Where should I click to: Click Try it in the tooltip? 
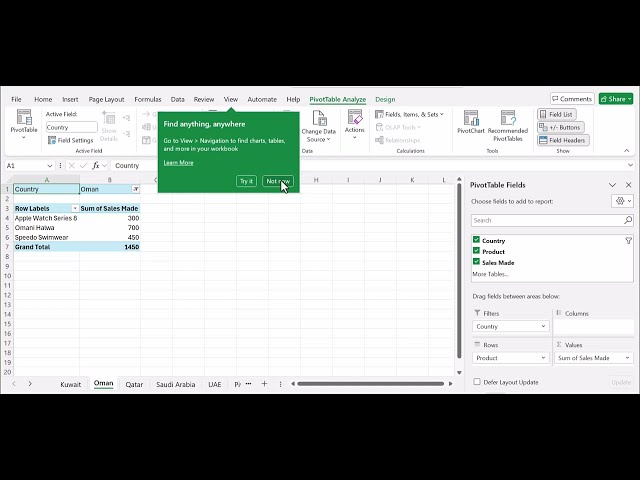[x=246, y=181]
